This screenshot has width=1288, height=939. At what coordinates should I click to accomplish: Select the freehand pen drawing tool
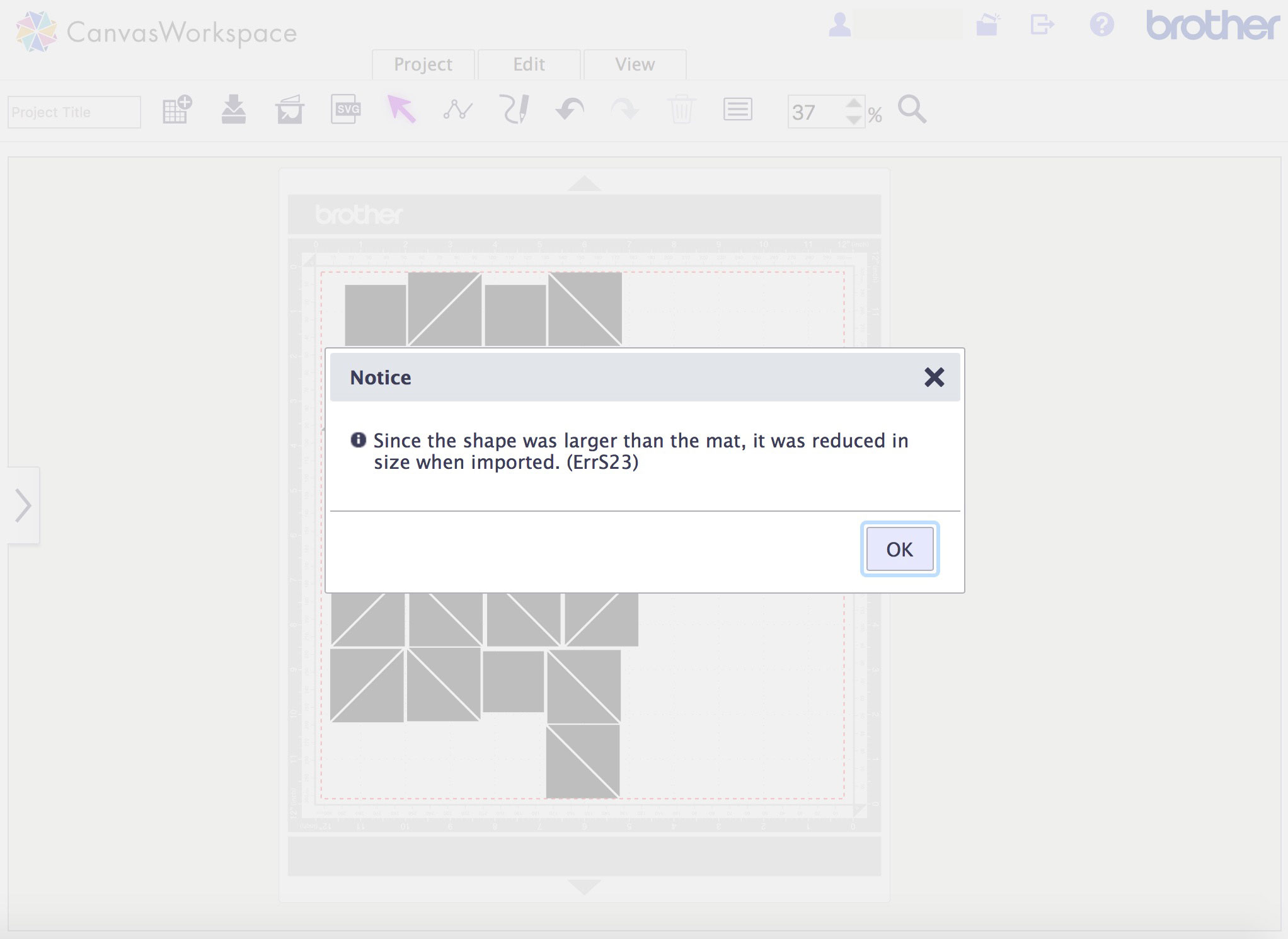(x=514, y=110)
